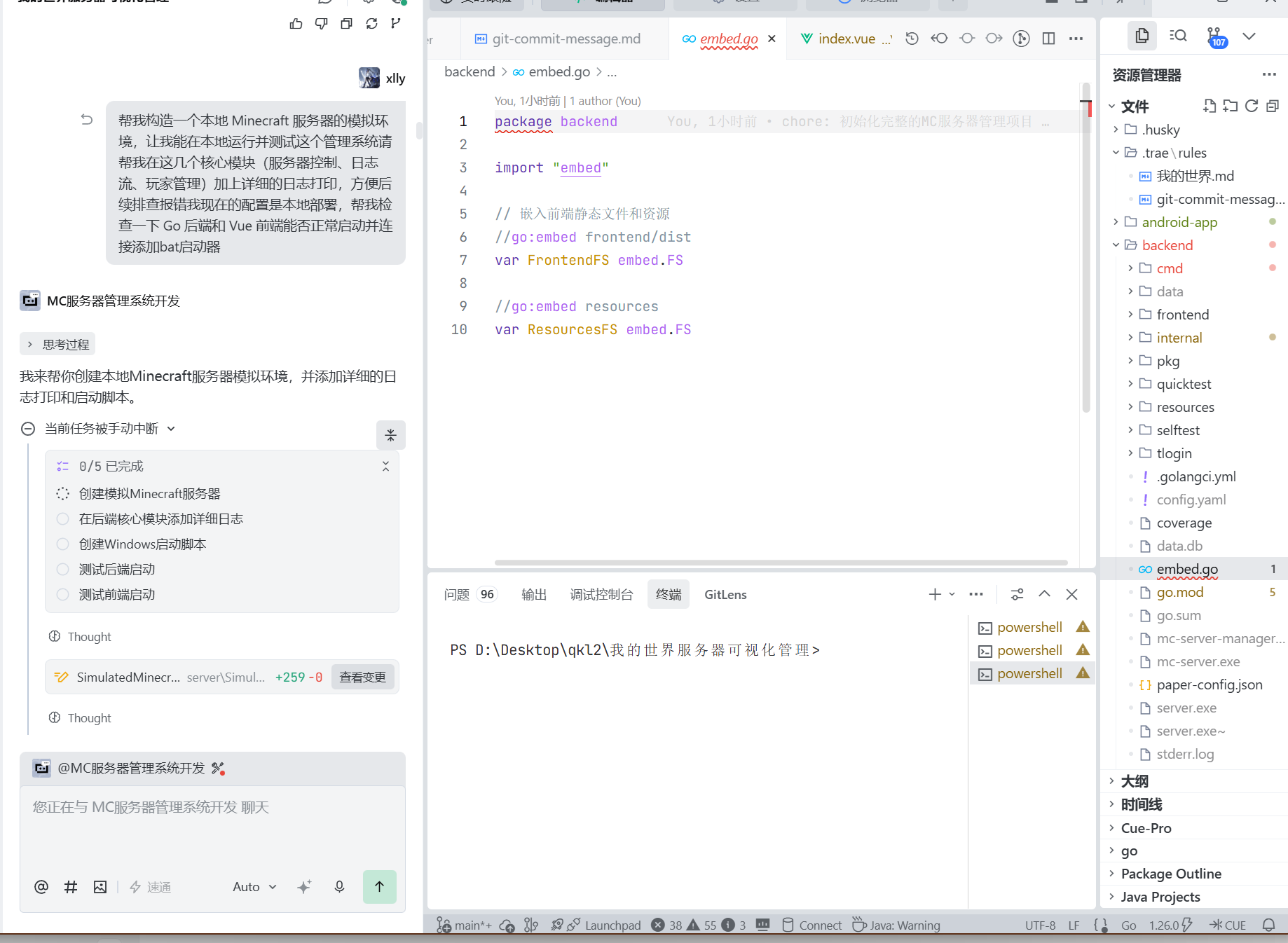The image size is (1288, 943).
Task: Open source control icon with 107 badge
Action: pos(1216,36)
